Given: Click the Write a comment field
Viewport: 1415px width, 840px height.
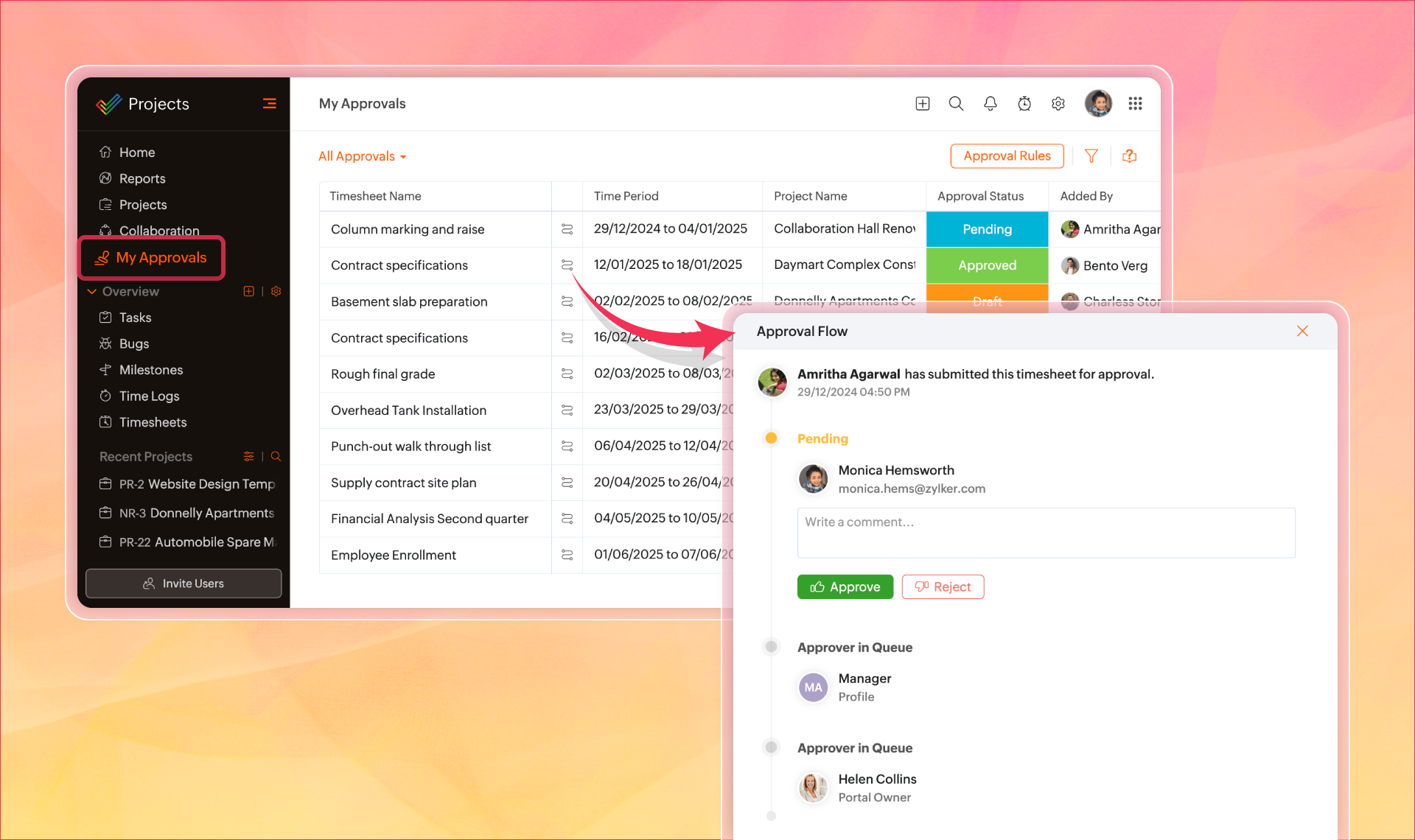Looking at the screenshot, I should coord(1045,532).
